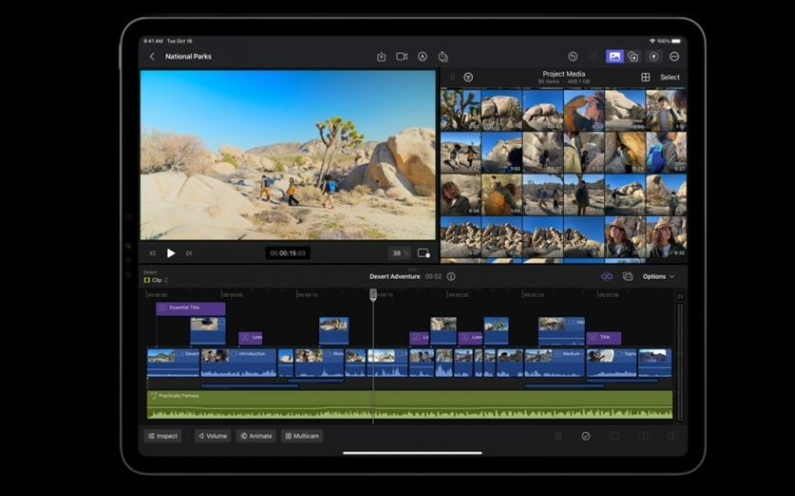Tap the undo icon in top toolbar
Viewport: 795px width, 496px height.
coord(573,57)
